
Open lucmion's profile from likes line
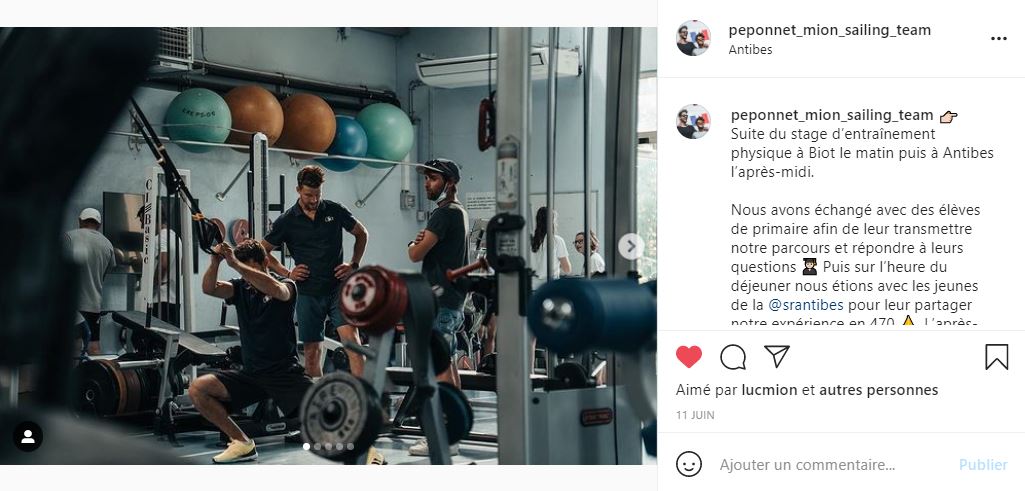pos(769,390)
